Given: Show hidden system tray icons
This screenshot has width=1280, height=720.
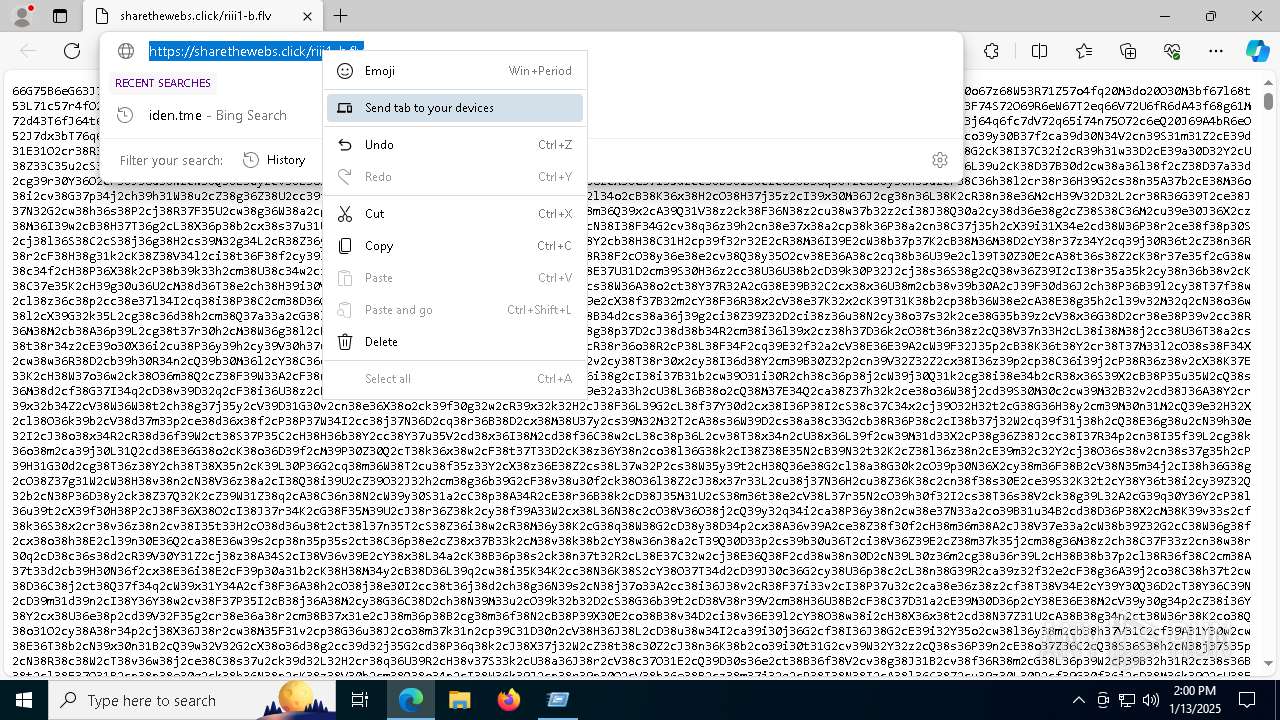Looking at the screenshot, I should pyautogui.click(x=1078, y=700).
